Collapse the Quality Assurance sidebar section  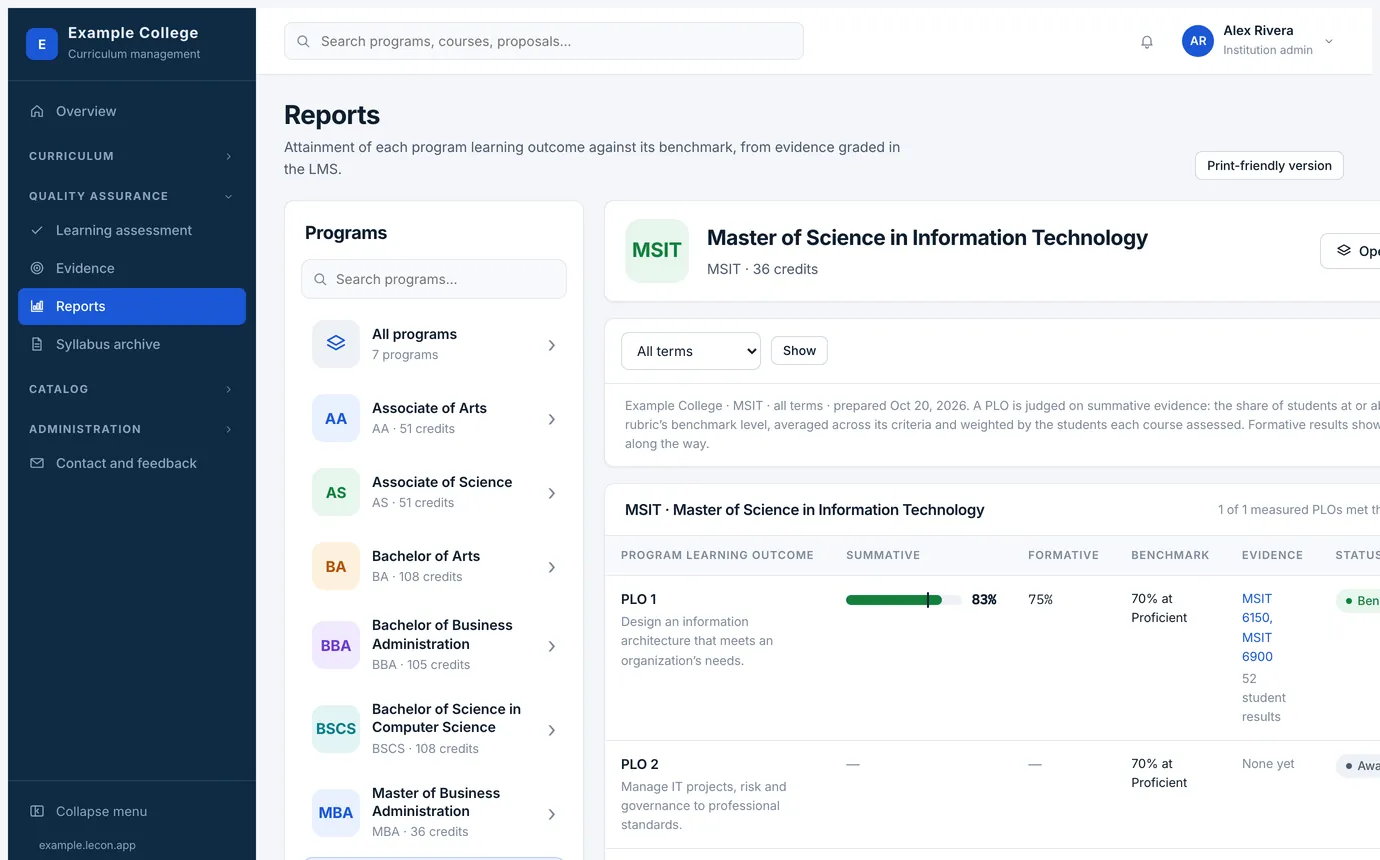[131, 196]
